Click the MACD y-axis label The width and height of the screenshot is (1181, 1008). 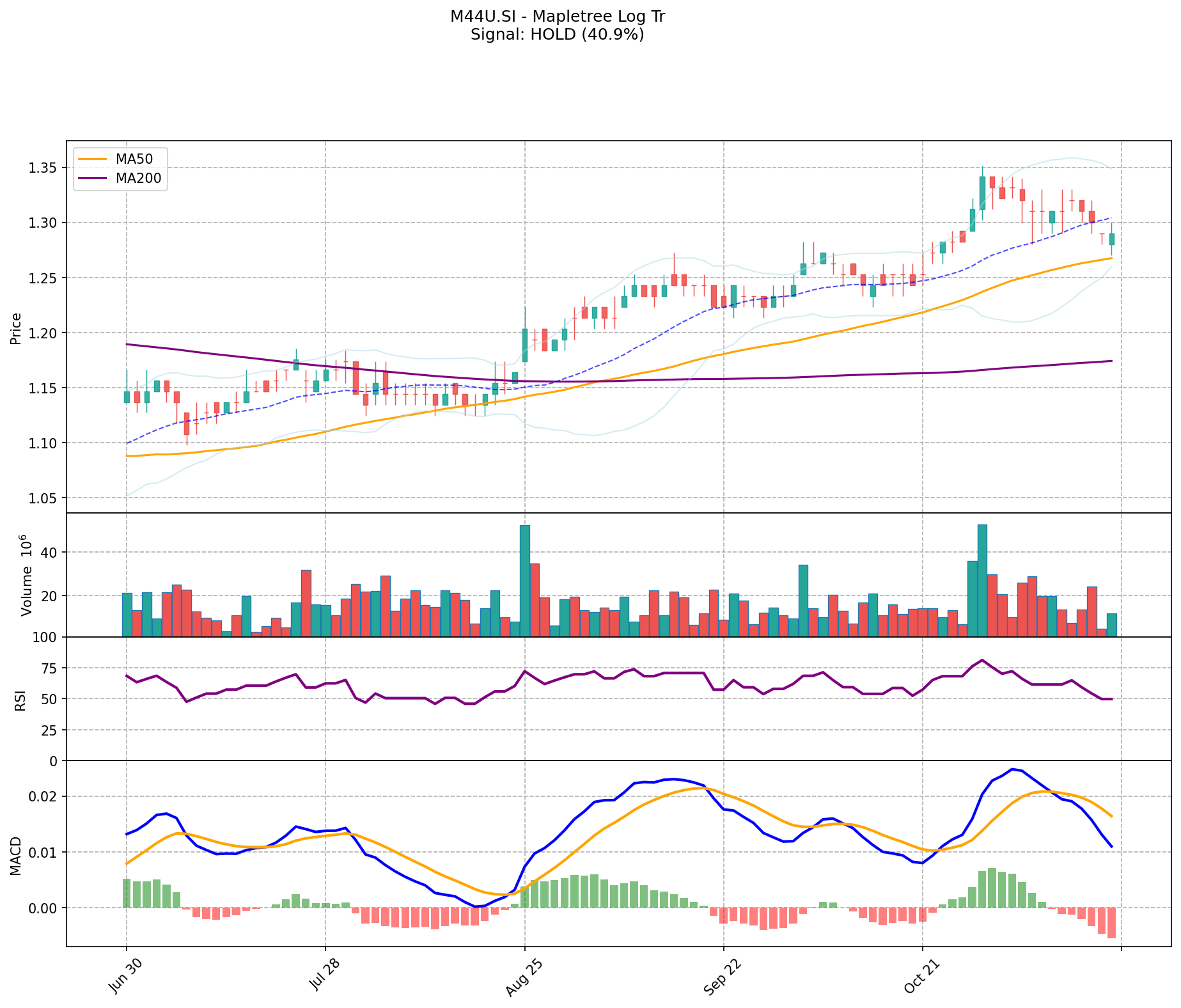click(17, 854)
